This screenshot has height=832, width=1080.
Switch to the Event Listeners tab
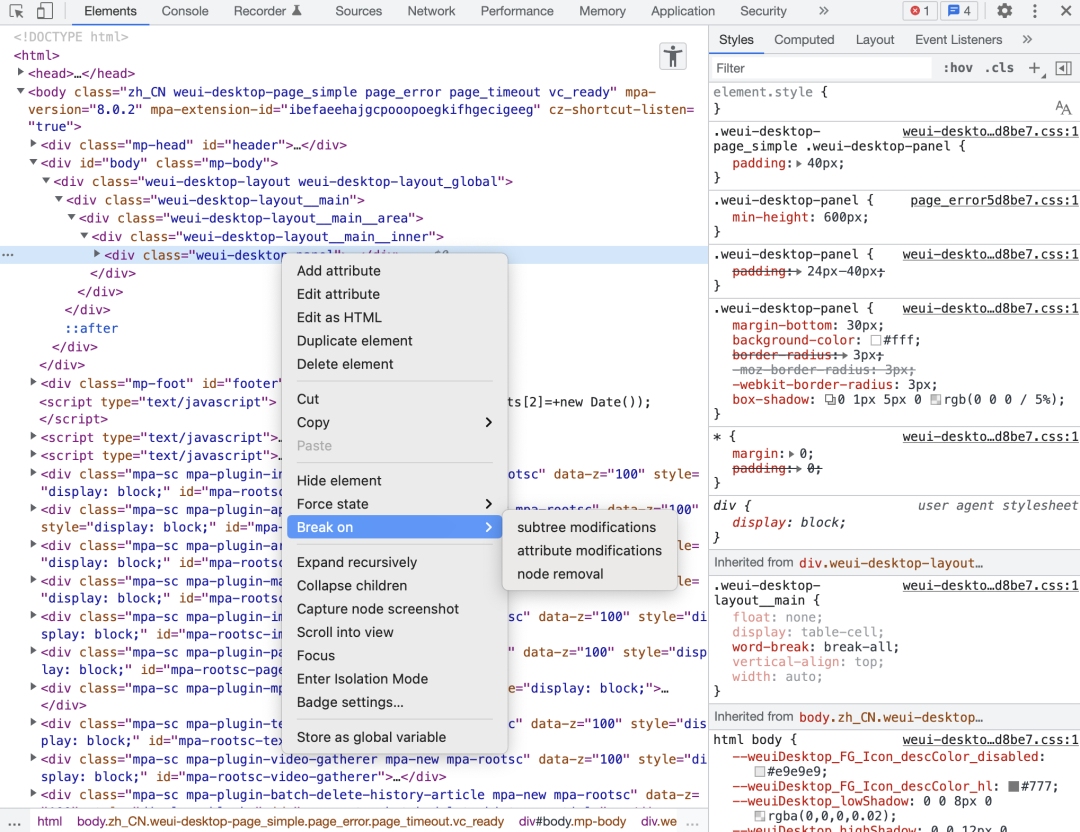958,39
